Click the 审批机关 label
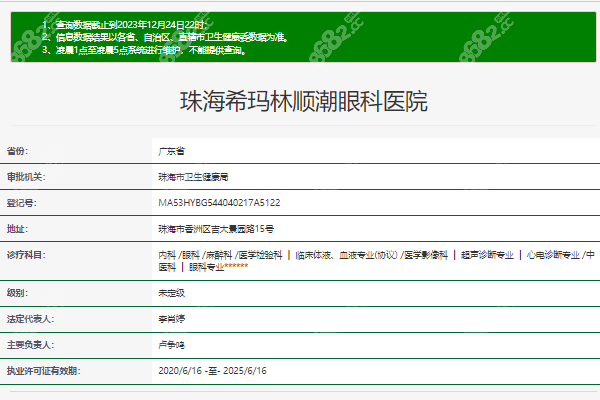 click(x=26, y=177)
